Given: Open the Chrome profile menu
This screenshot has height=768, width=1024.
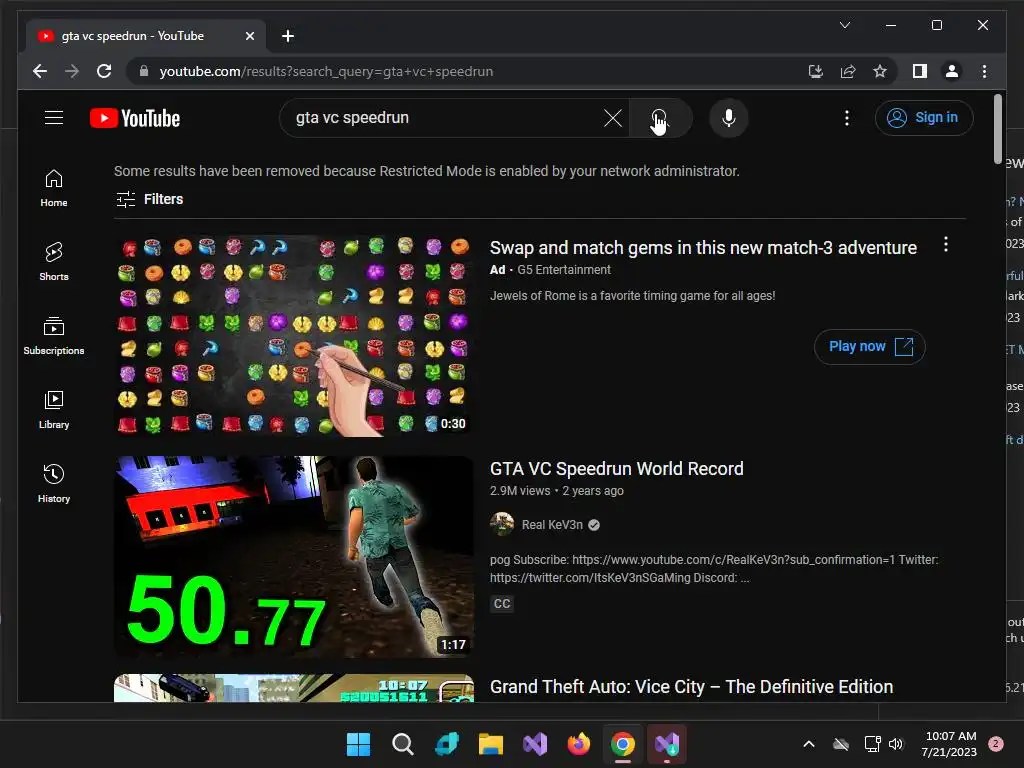Looking at the screenshot, I should click(952, 71).
